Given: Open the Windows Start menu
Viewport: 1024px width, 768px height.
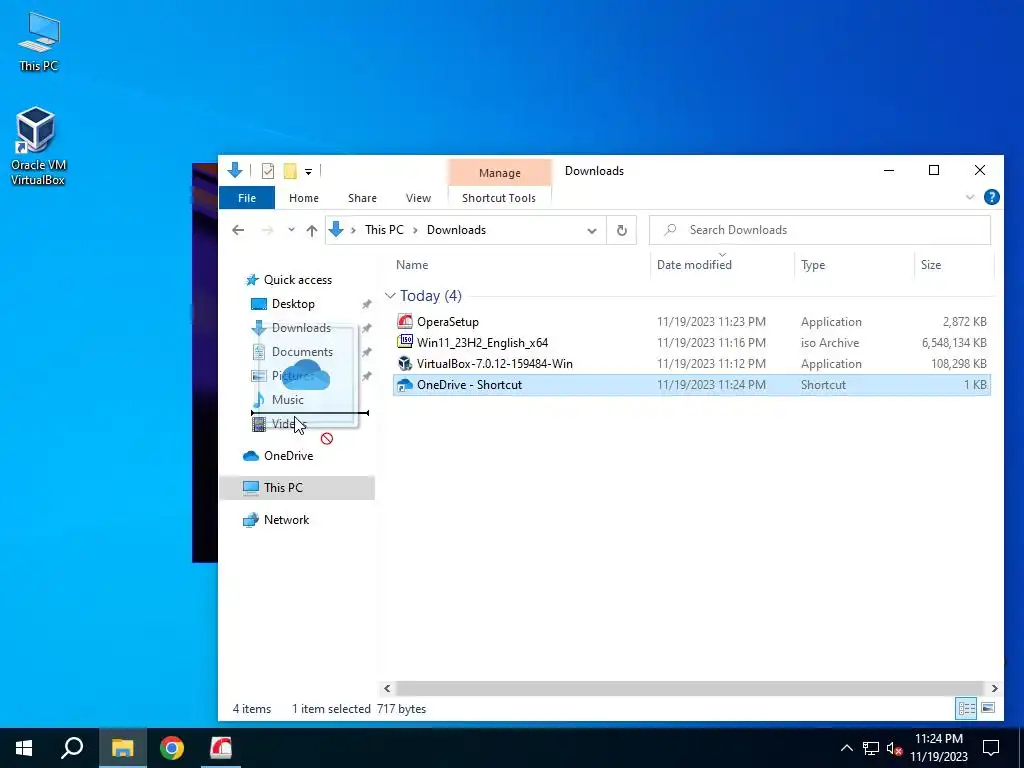Looking at the screenshot, I should point(24,748).
